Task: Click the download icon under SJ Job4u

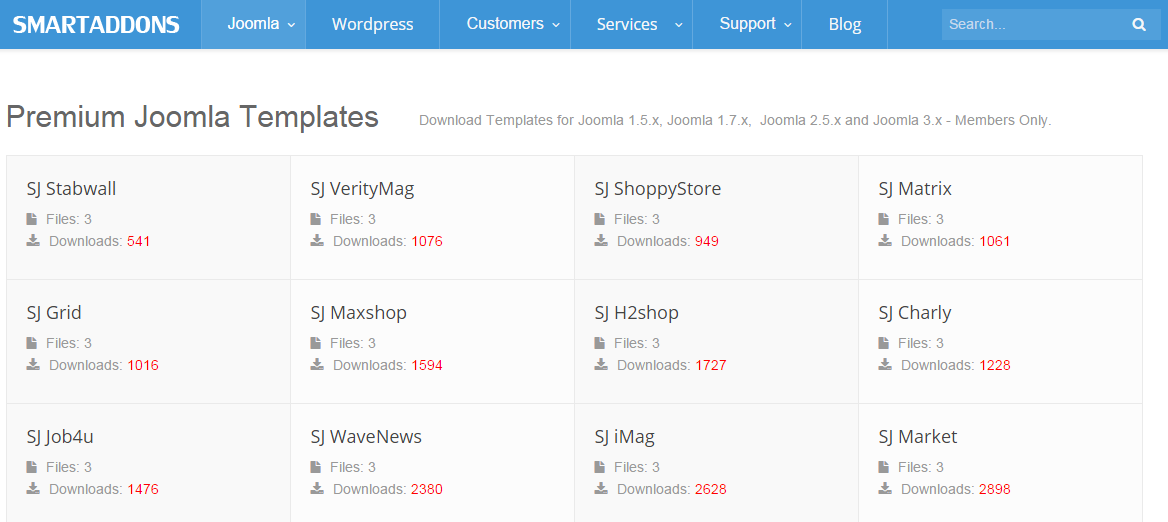Action: pyautogui.click(x=33, y=488)
